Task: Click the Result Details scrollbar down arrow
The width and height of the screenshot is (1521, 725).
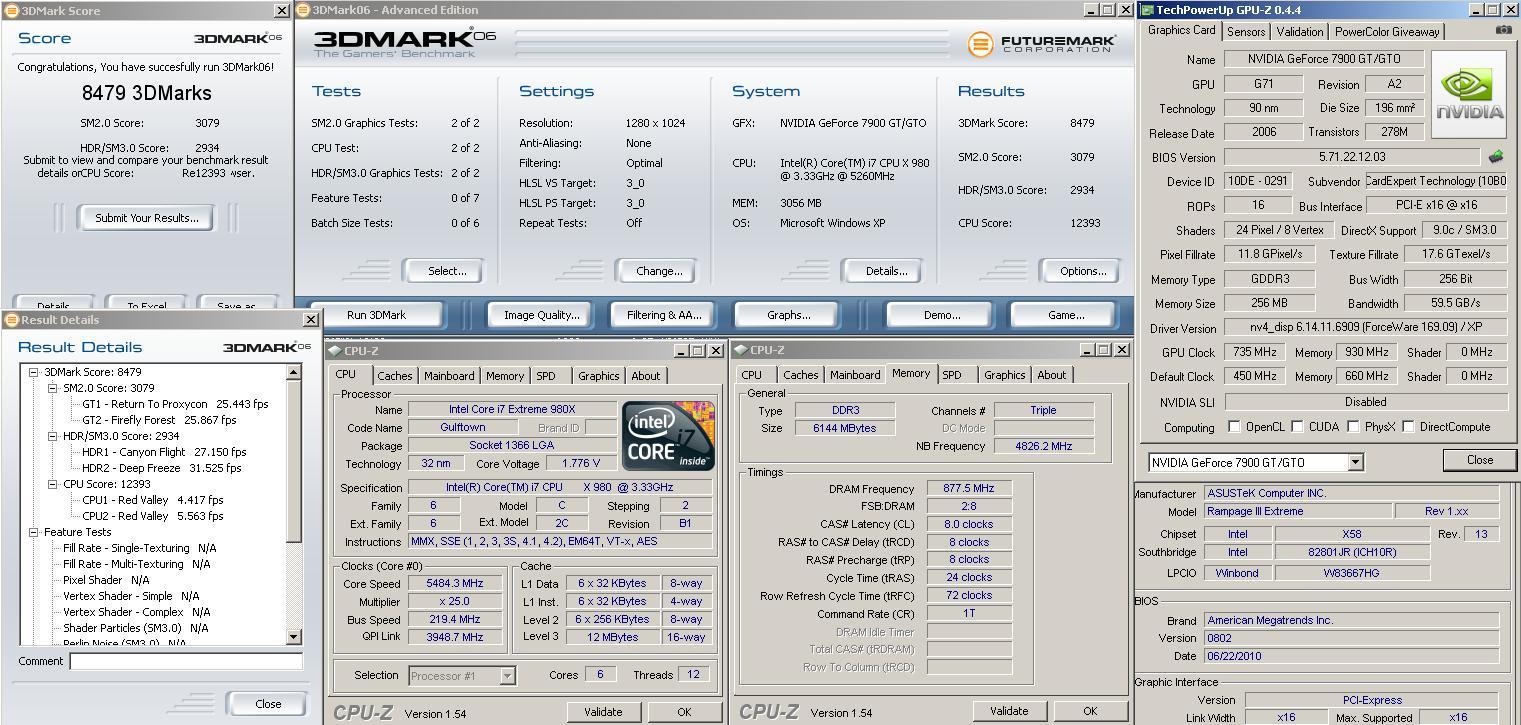Action: coord(293,637)
